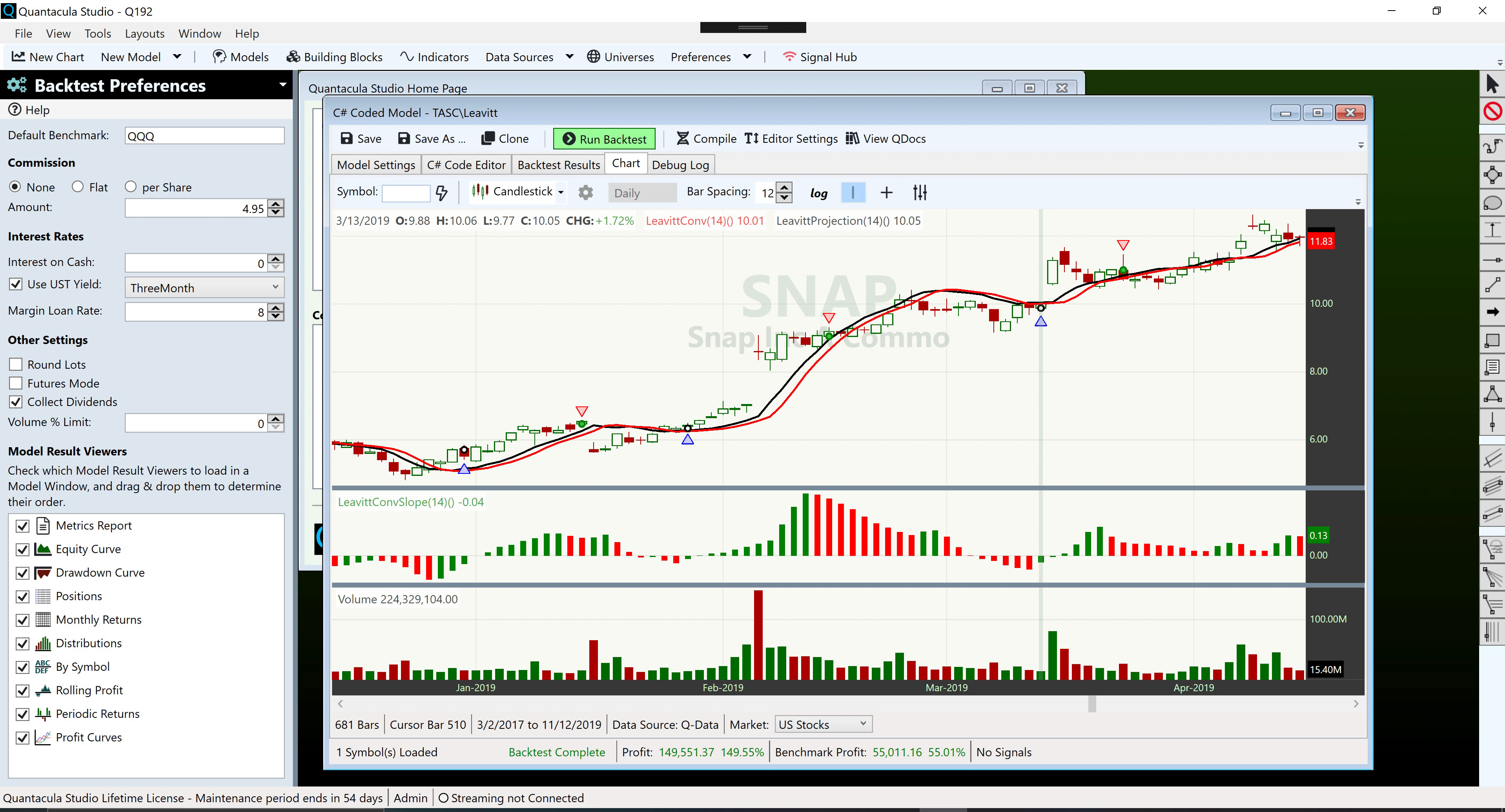This screenshot has height=812, width=1505.
Task: Open View QDocs
Action: 886,138
